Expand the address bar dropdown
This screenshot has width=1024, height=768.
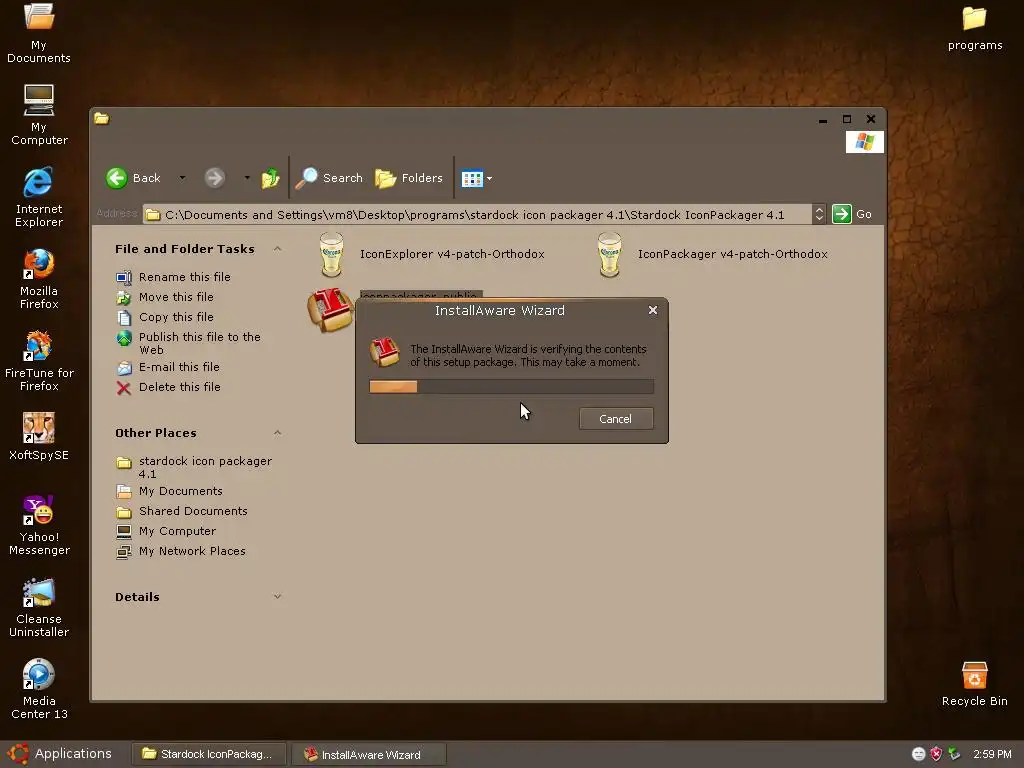[819, 214]
